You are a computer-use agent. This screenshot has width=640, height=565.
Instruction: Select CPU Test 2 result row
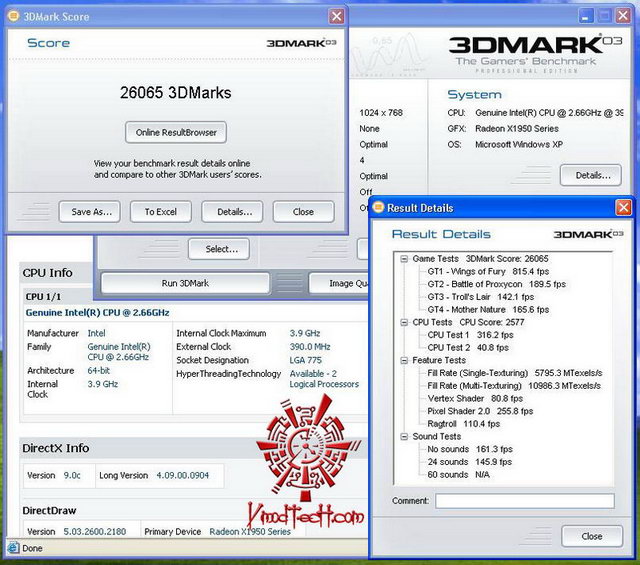468,347
